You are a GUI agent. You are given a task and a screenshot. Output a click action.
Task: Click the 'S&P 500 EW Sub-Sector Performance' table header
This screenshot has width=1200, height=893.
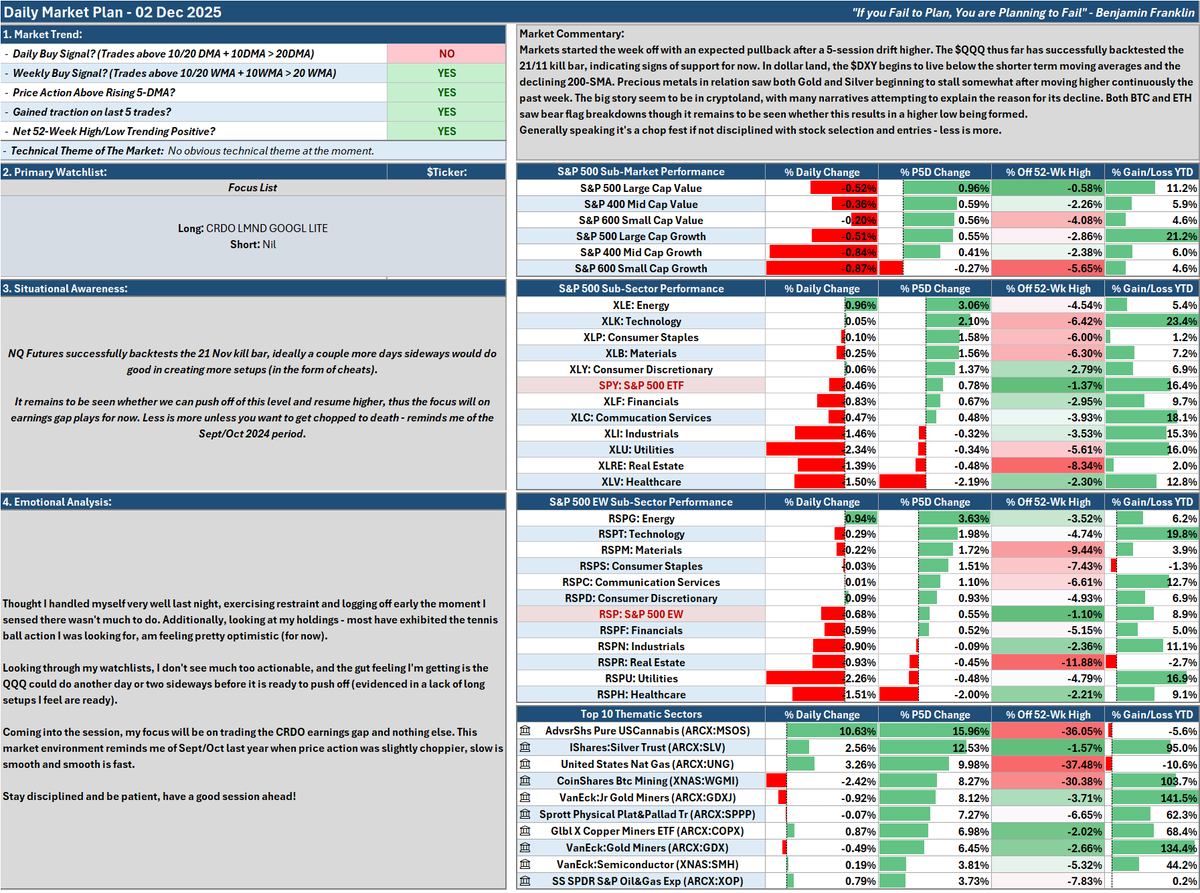click(x=641, y=501)
